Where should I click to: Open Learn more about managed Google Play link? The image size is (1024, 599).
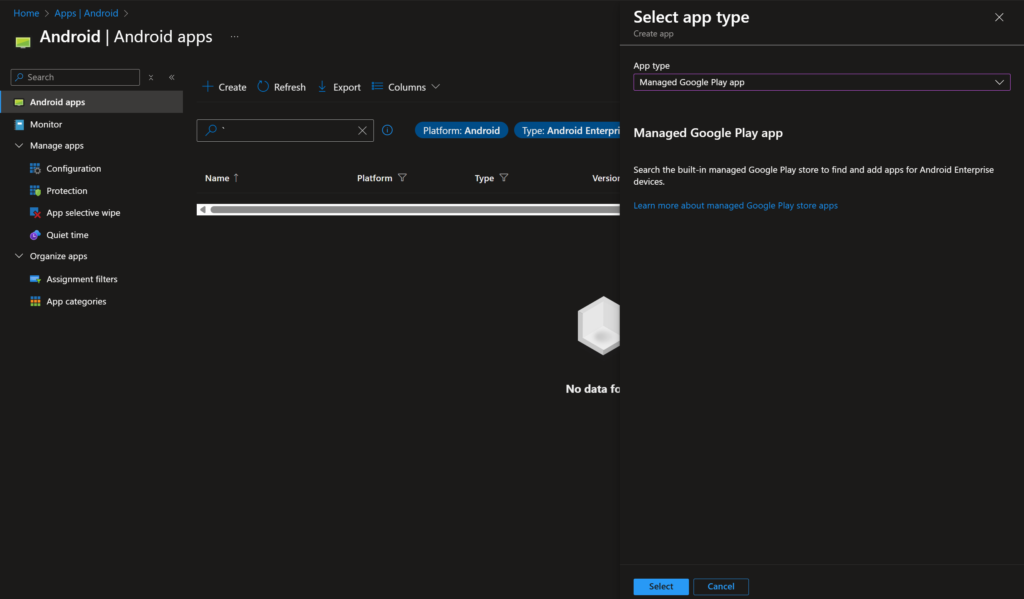735,205
